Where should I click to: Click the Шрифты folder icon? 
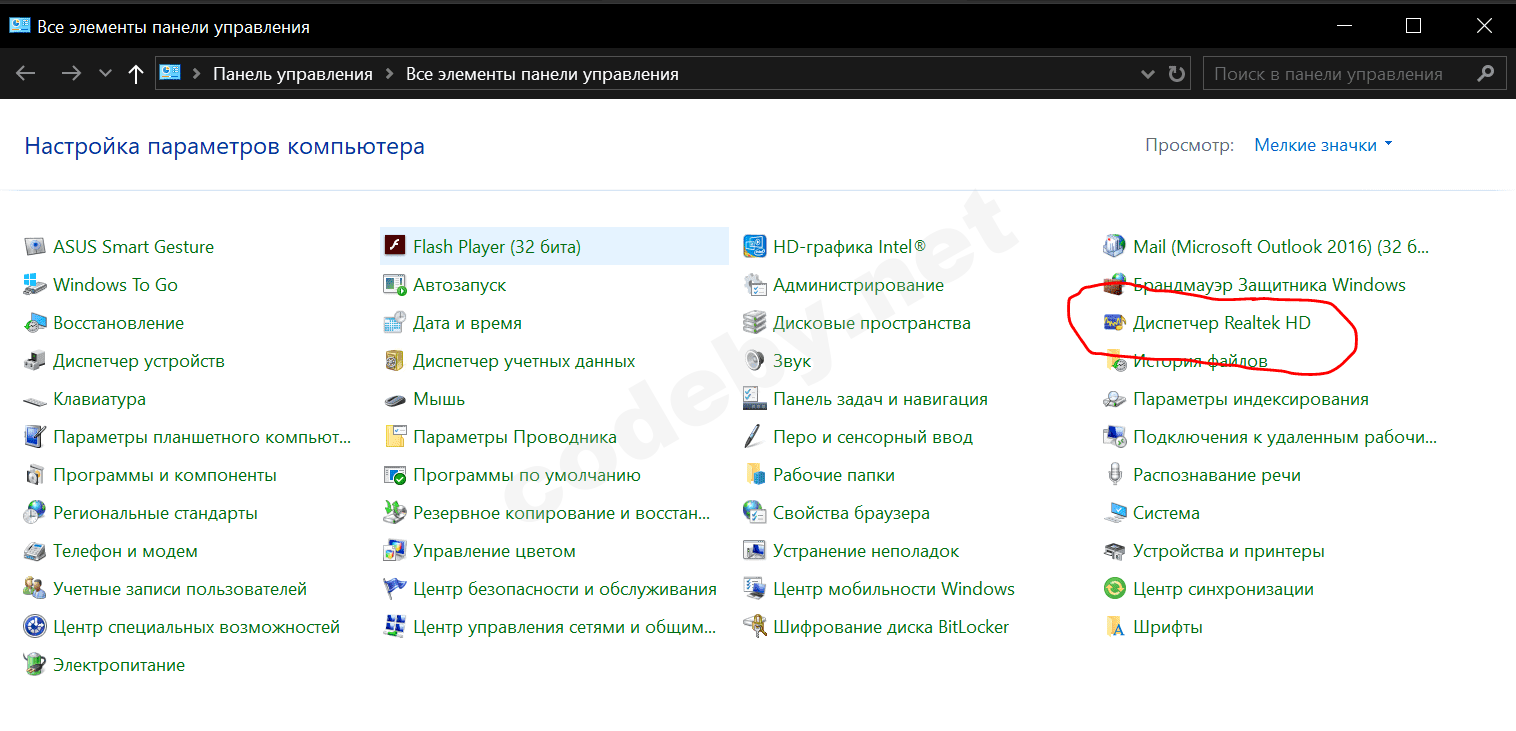[x=1114, y=627]
